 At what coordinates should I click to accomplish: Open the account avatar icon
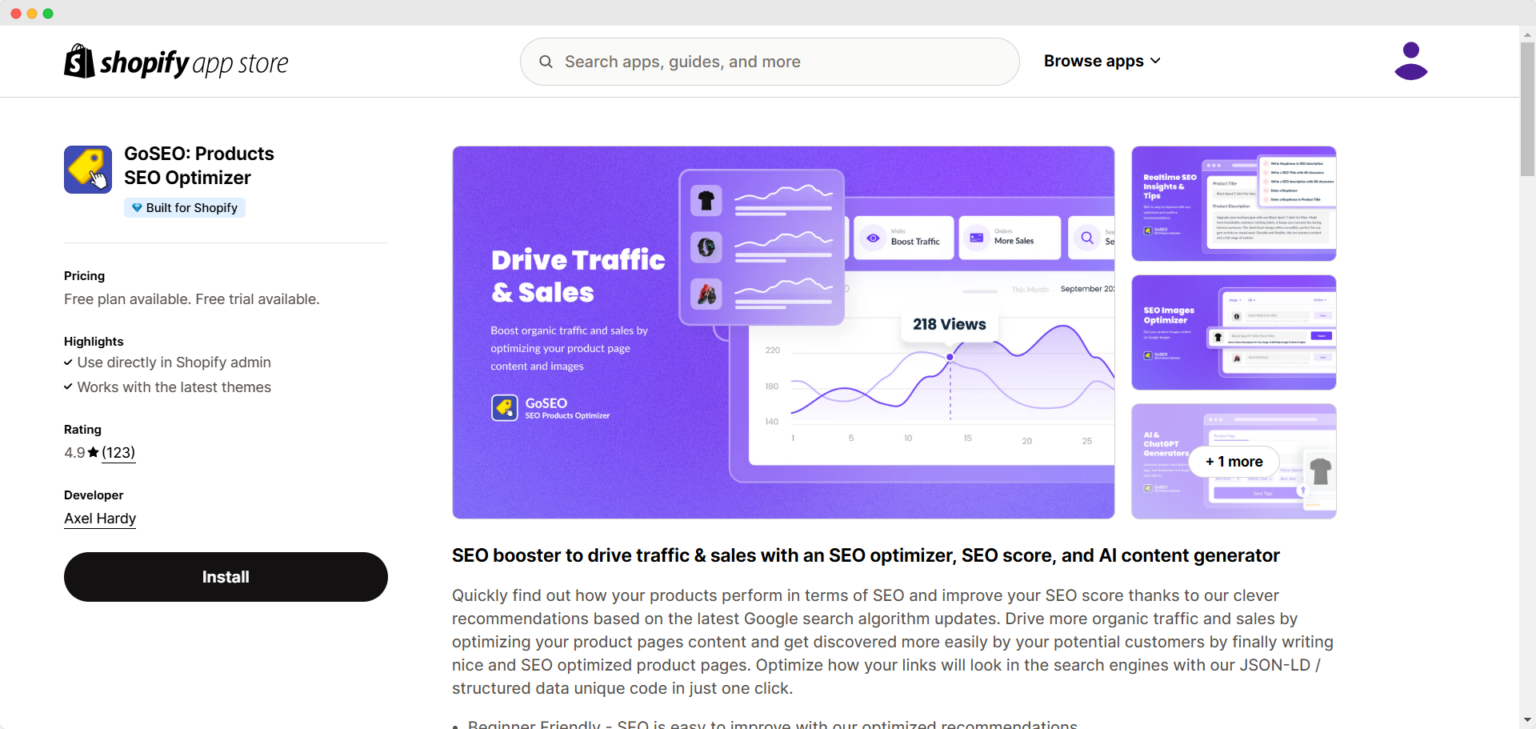pyautogui.click(x=1411, y=60)
